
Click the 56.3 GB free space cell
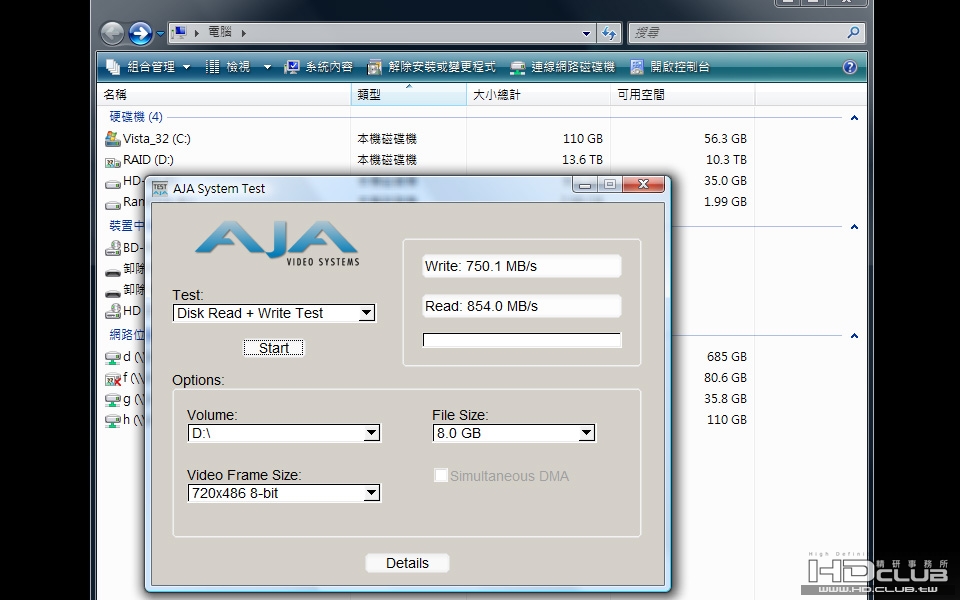click(x=726, y=139)
